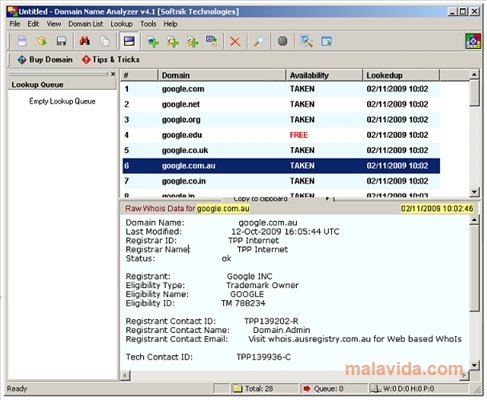The height and width of the screenshot is (400, 487).
Task: Select the highlighted google.com.au row
Action: pyautogui.click(x=281, y=166)
